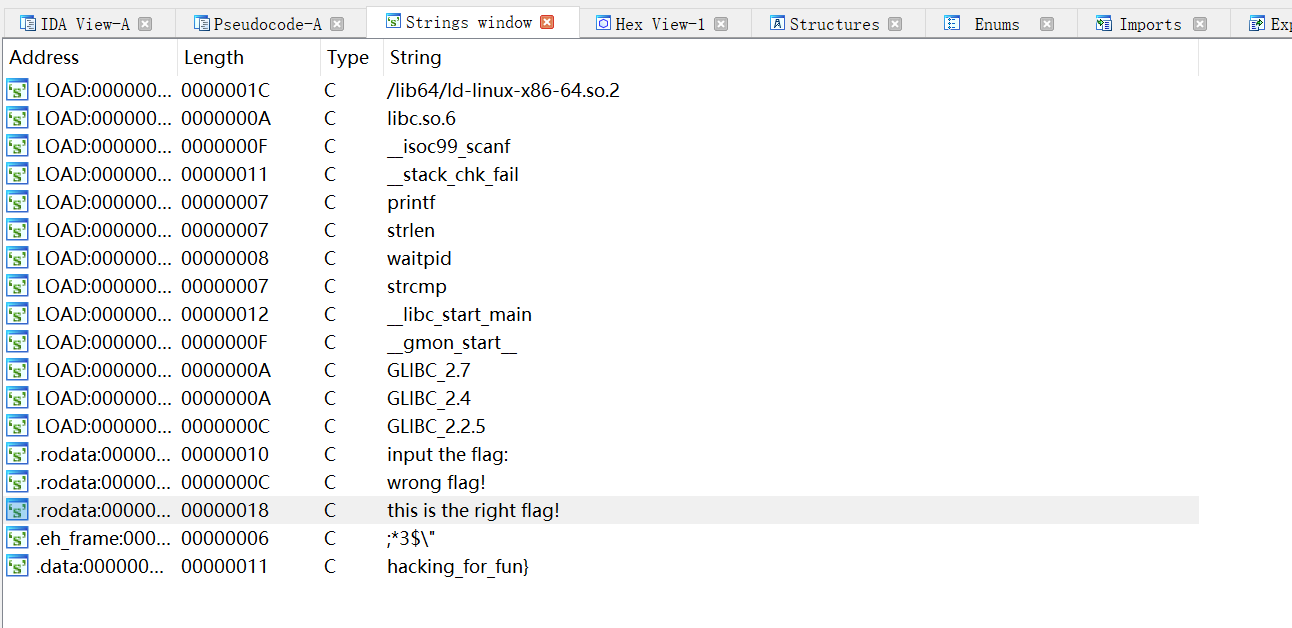The height and width of the screenshot is (628, 1292).
Task: Click the Pseudocode-A tab icon
Action: point(201,24)
